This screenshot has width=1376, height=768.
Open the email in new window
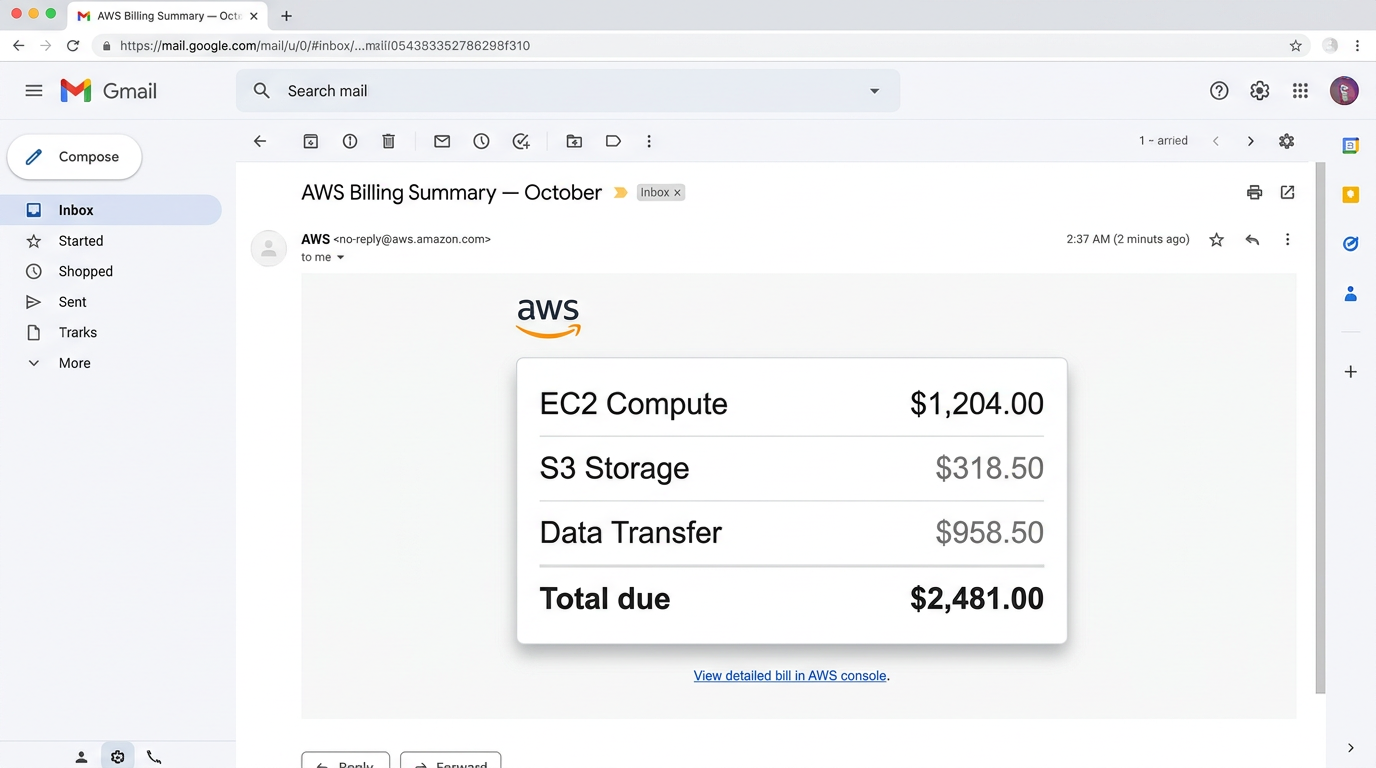point(1288,192)
